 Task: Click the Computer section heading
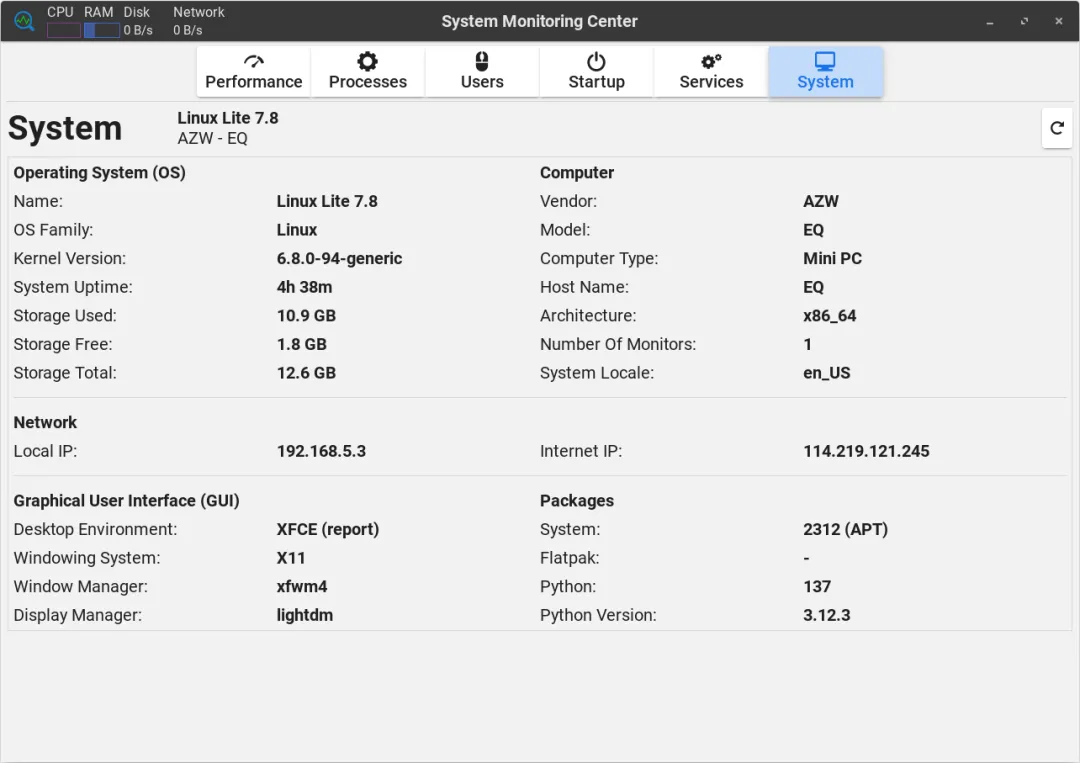pyautogui.click(x=577, y=173)
